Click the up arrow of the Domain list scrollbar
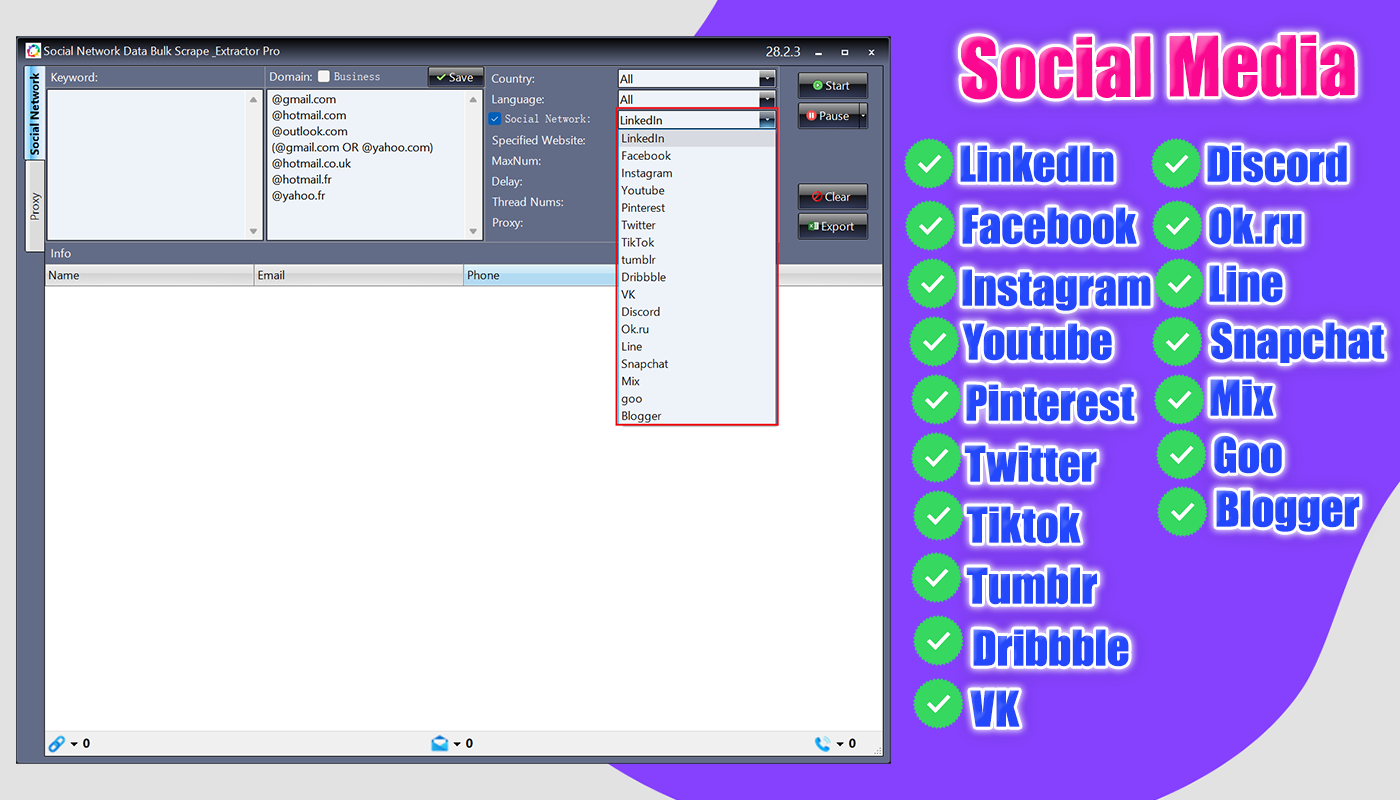Viewport: 1400px width, 800px height. coord(475,99)
